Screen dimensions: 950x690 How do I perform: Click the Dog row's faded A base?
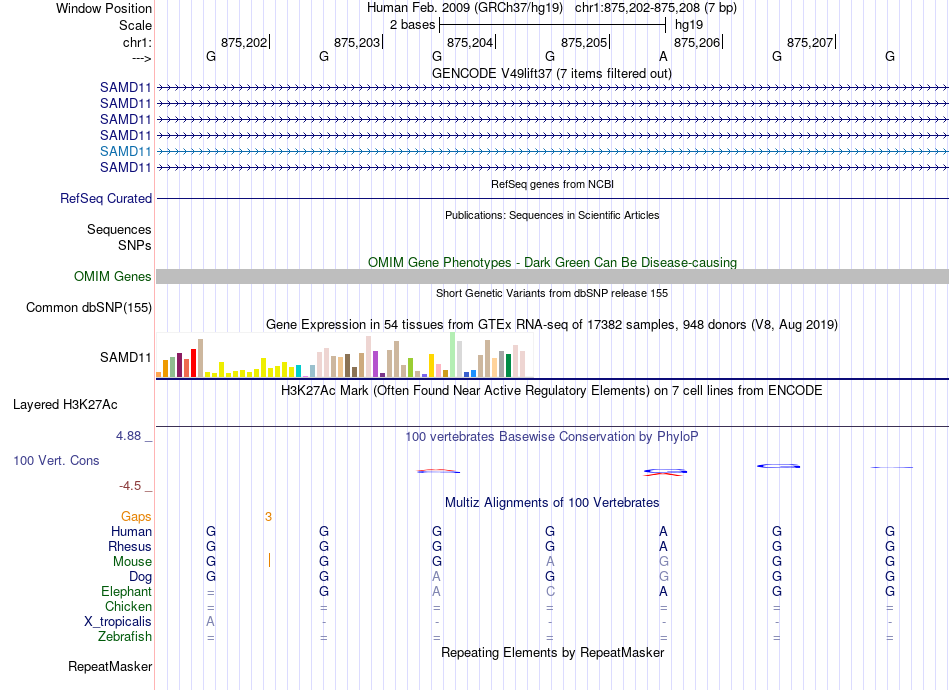(x=436, y=577)
